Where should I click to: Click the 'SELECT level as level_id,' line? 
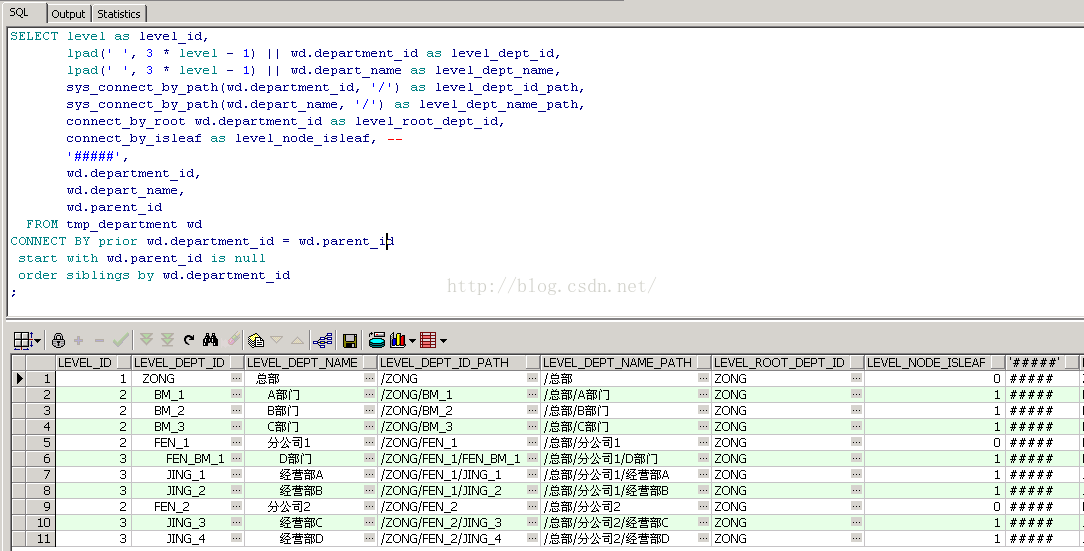tap(109, 36)
